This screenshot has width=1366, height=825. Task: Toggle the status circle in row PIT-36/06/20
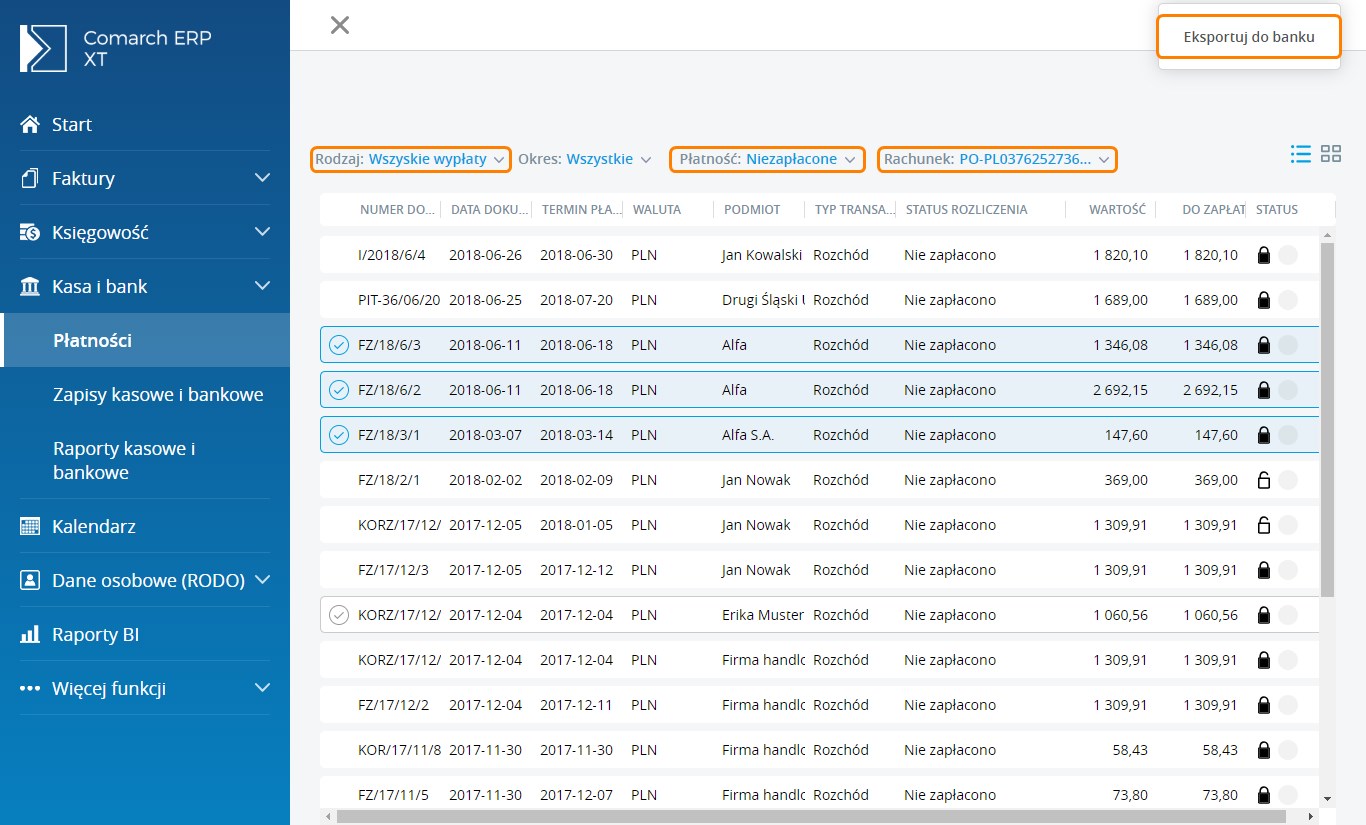pyautogui.click(x=1288, y=300)
